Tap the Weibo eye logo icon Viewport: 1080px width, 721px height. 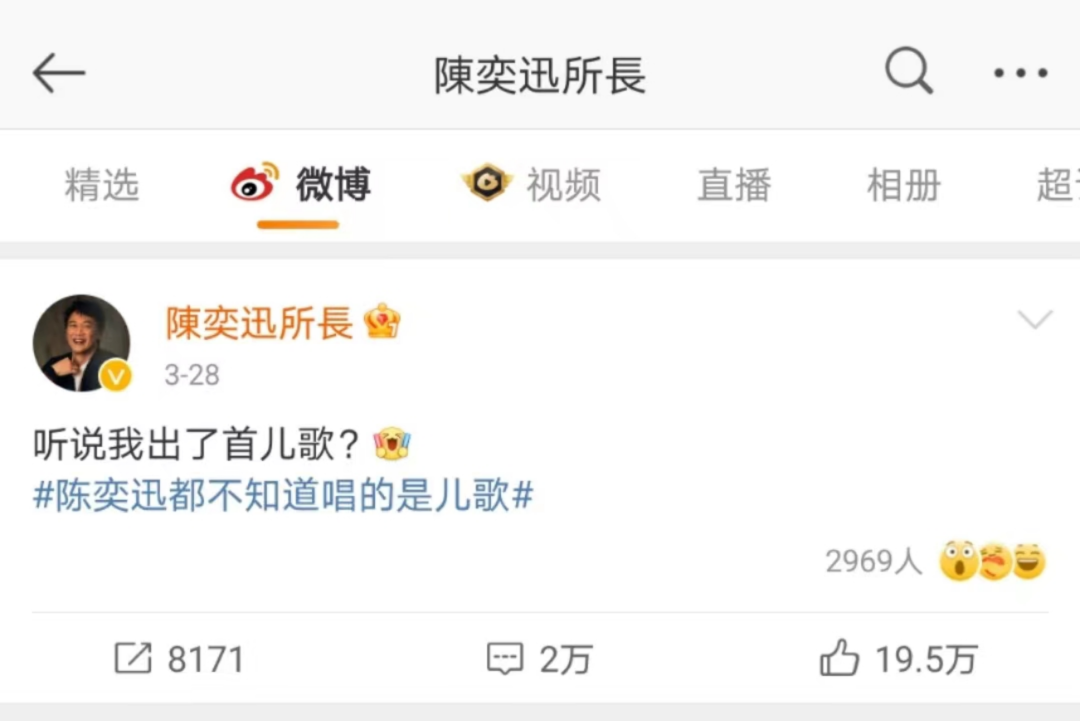(x=255, y=182)
